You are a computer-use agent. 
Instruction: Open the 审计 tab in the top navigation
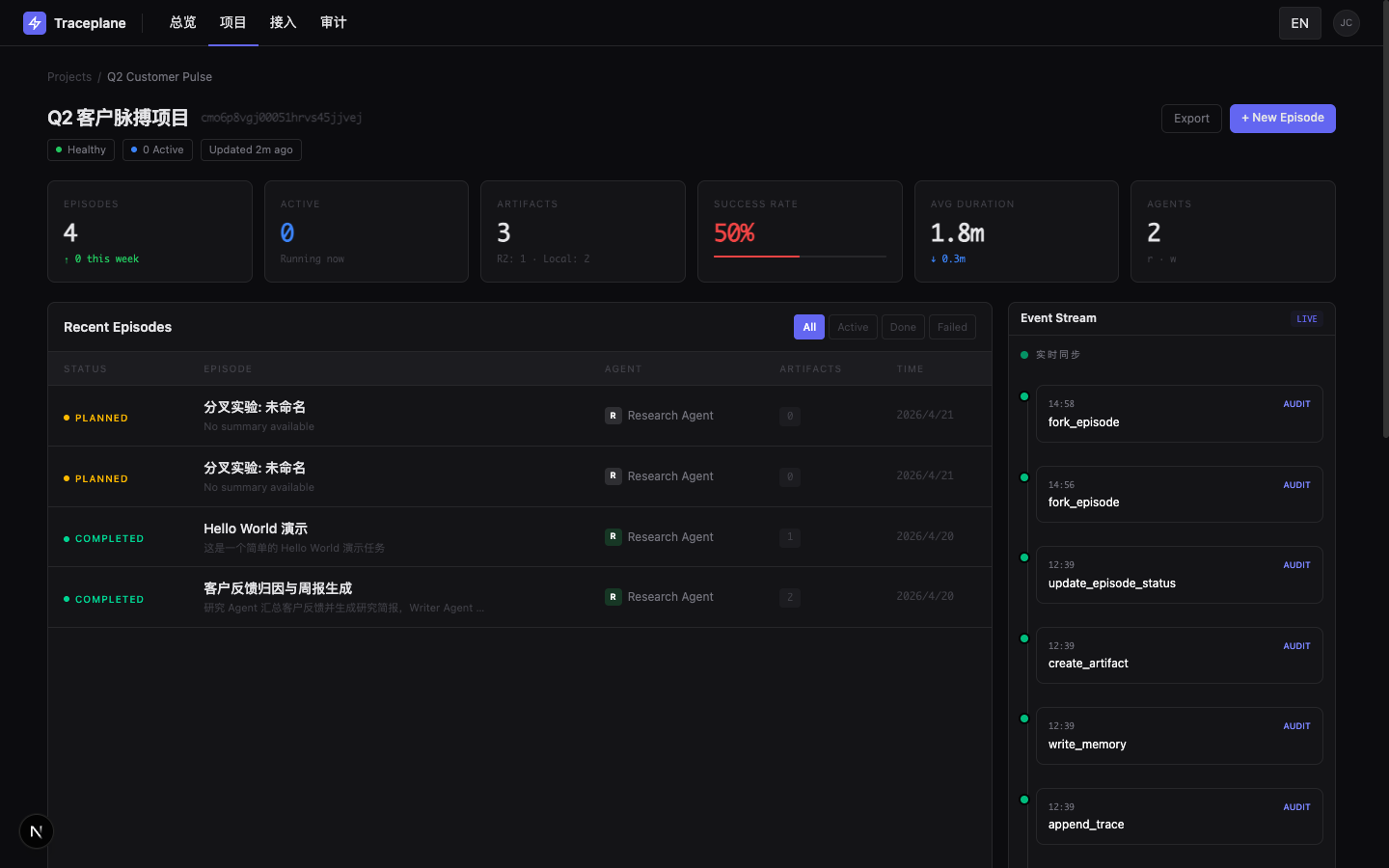click(x=334, y=22)
